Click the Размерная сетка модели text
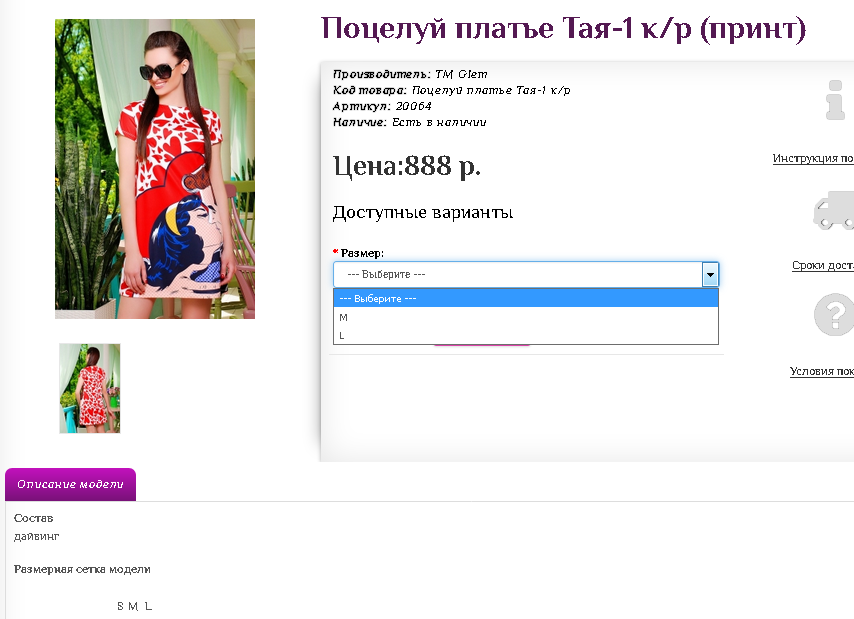The image size is (854, 619). [x=82, y=569]
